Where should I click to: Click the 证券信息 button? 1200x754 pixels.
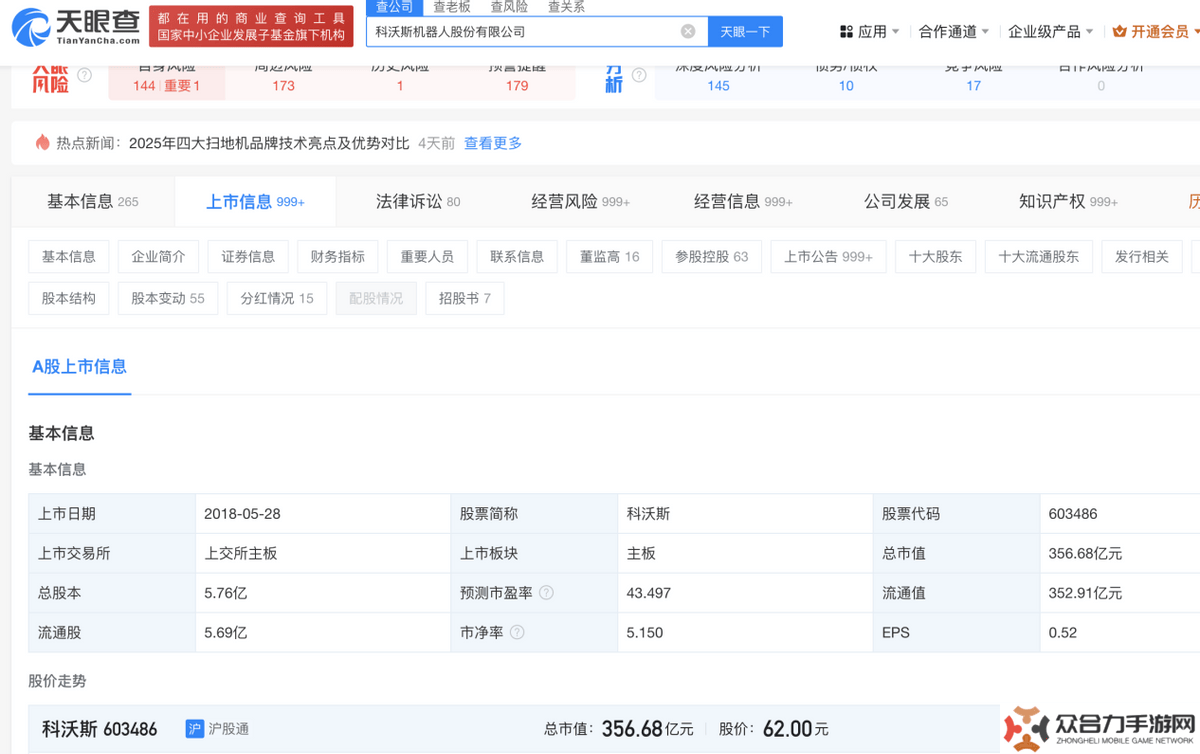248,257
